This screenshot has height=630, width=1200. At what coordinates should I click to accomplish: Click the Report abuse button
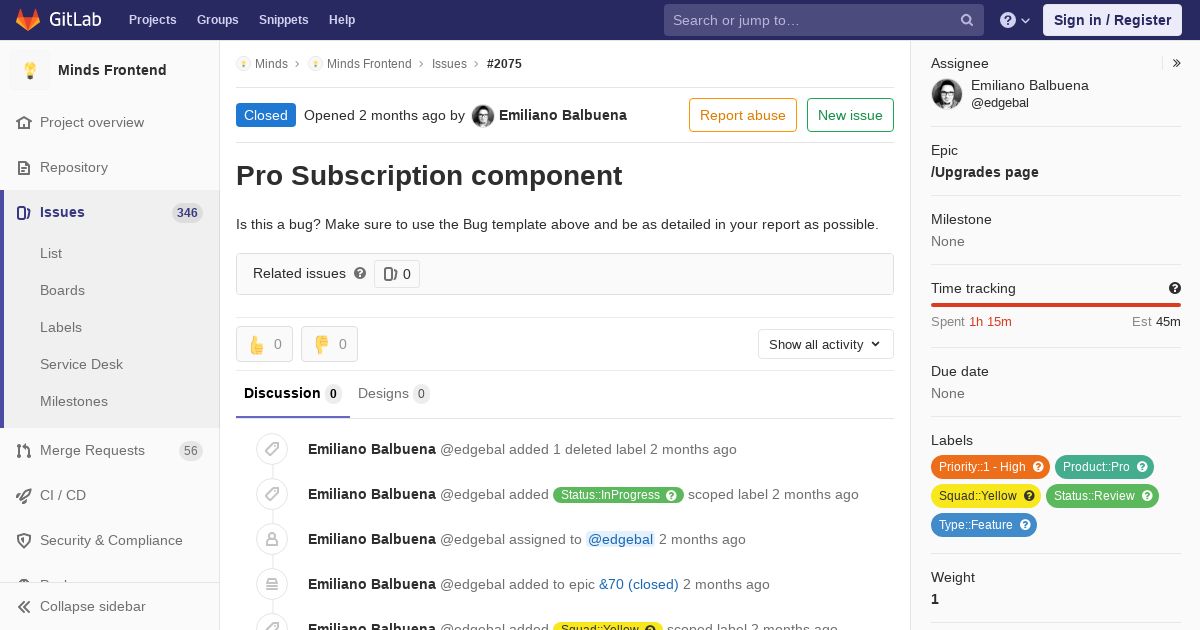tap(743, 115)
